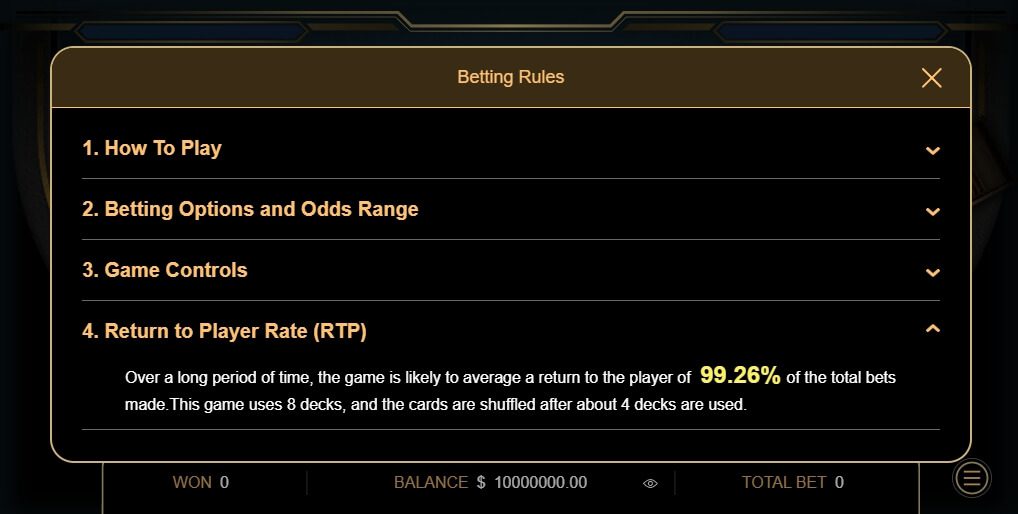This screenshot has width=1018, height=514.
Task: Click Return to Player Rate (RTP) heading
Action: click(224, 331)
